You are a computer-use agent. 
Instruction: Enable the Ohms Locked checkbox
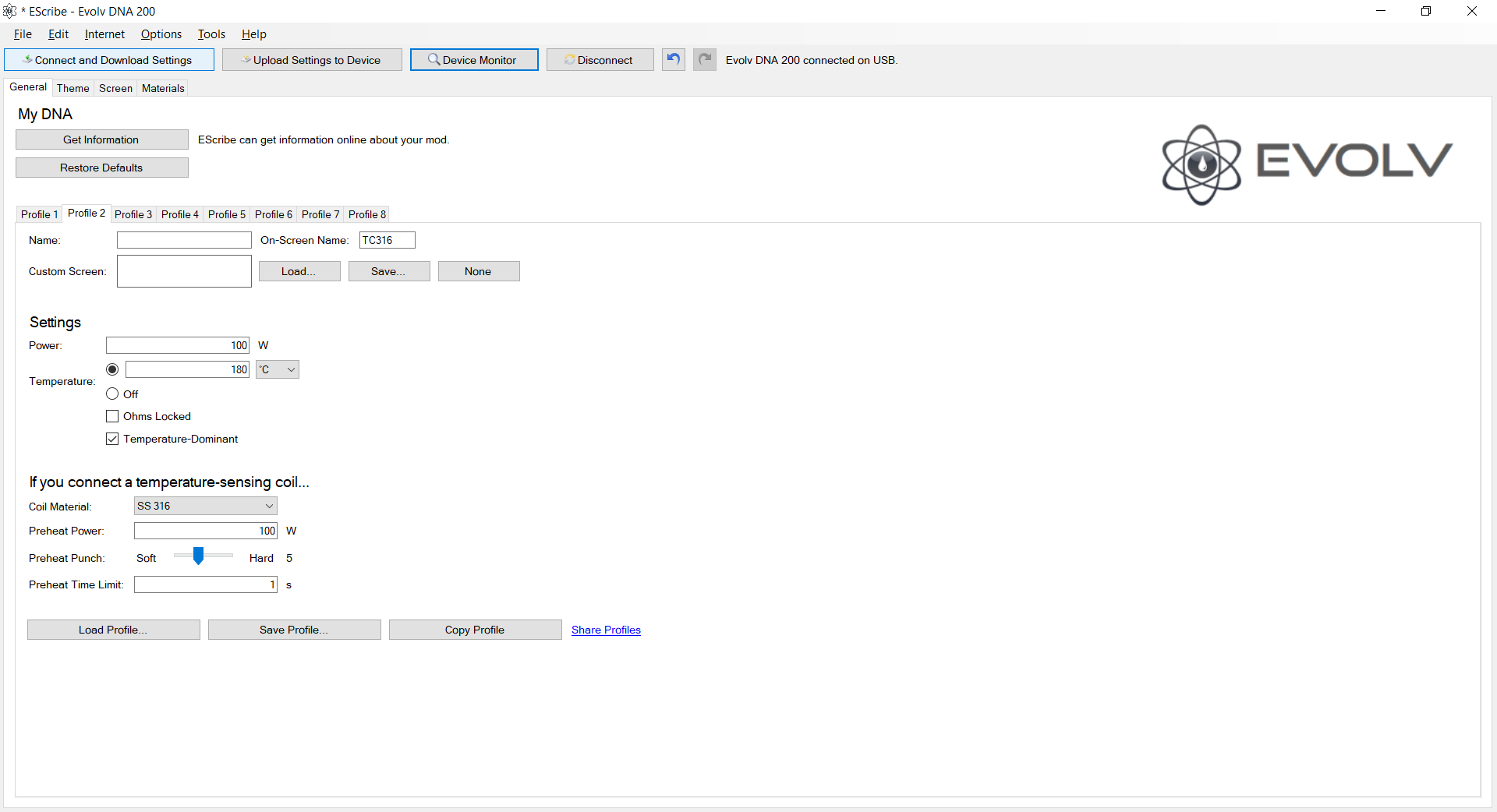click(x=112, y=416)
